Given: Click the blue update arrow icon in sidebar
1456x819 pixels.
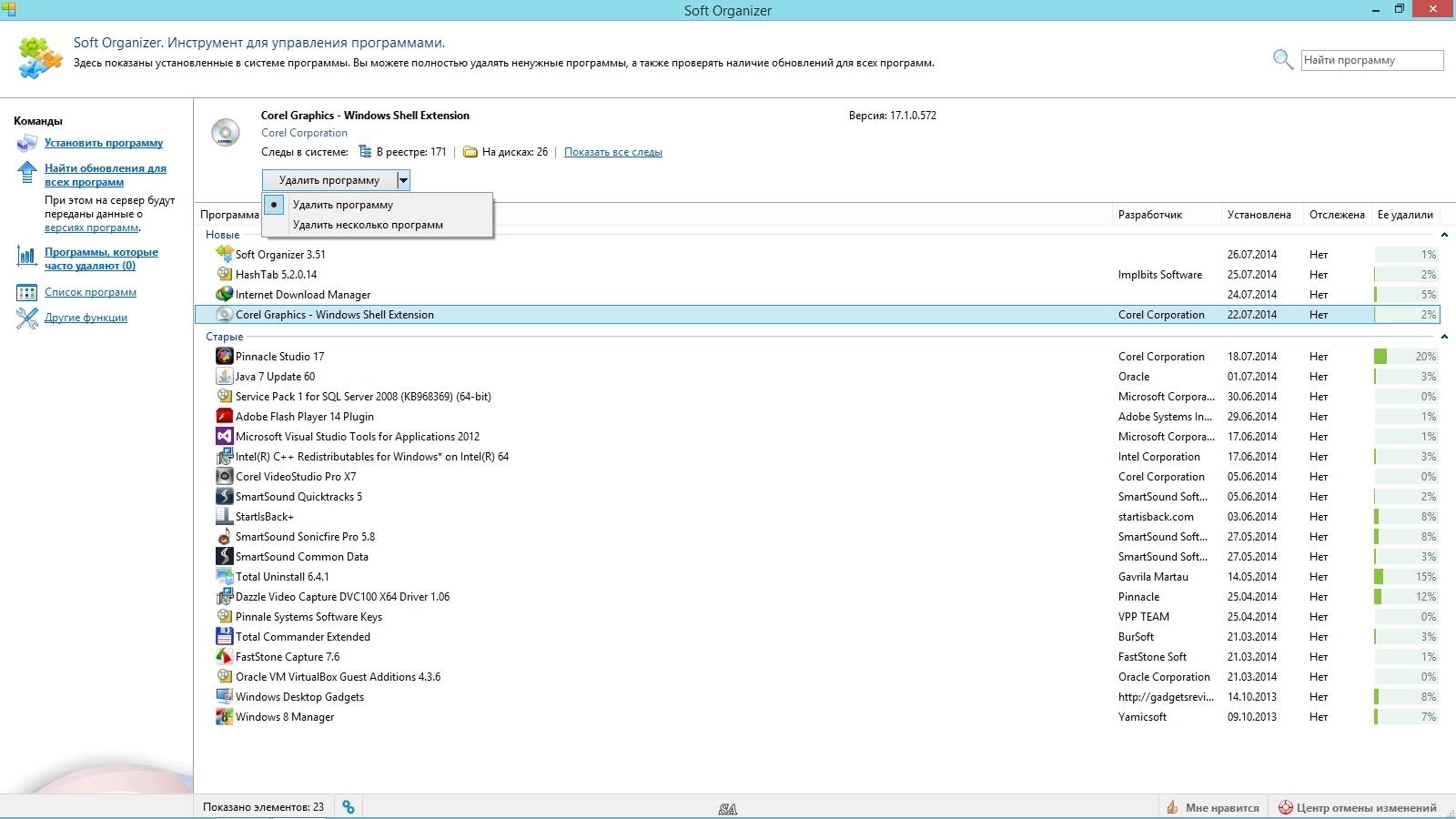Looking at the screenshot, I should (x=27, y=172).
